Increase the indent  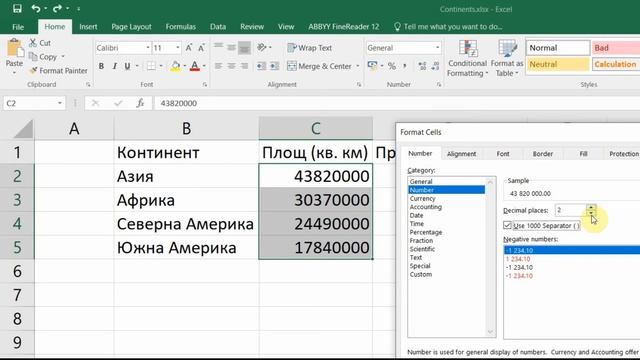coord(274,66)
